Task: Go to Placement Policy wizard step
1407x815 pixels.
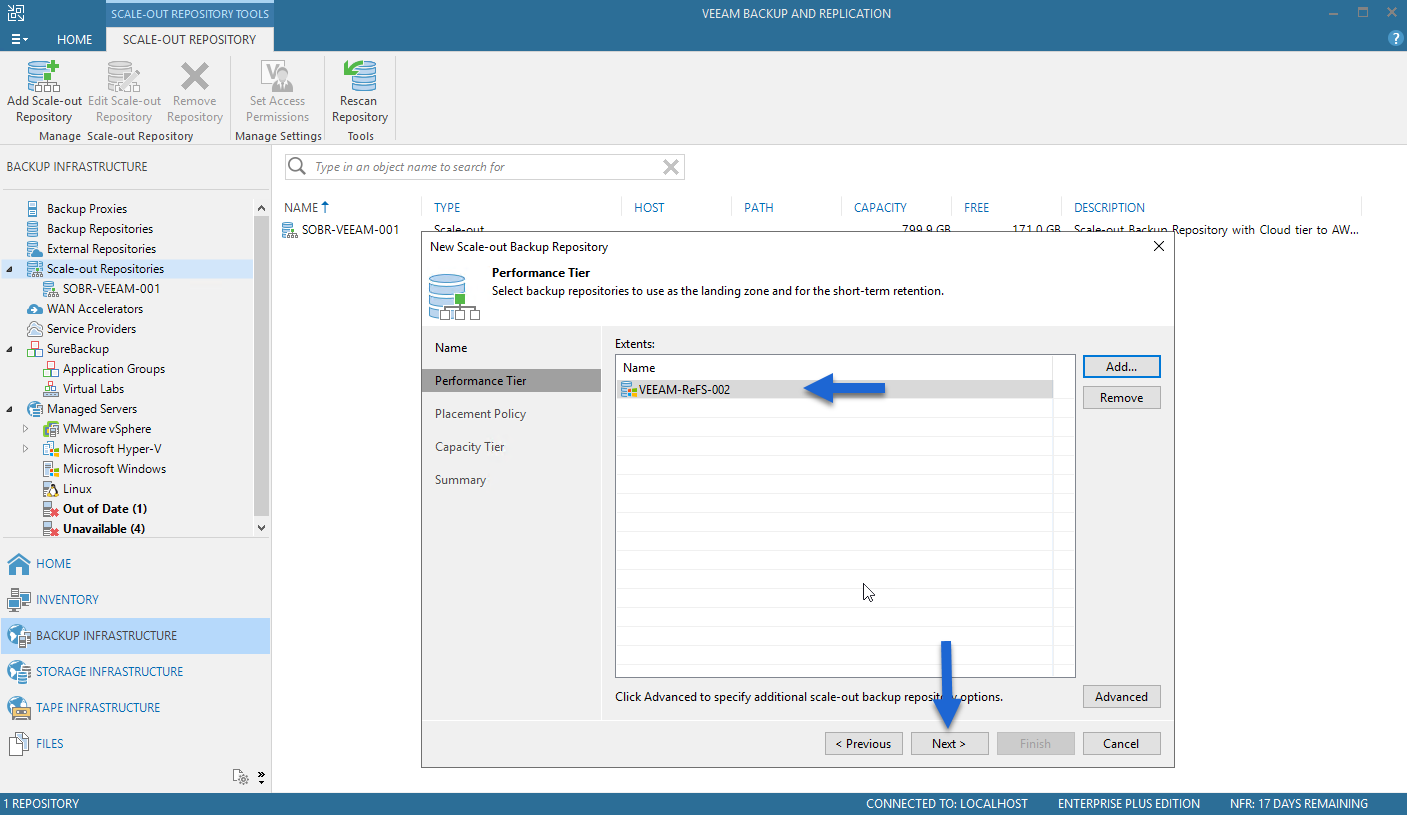Action: pyautogui.click(x=480, y=414)
